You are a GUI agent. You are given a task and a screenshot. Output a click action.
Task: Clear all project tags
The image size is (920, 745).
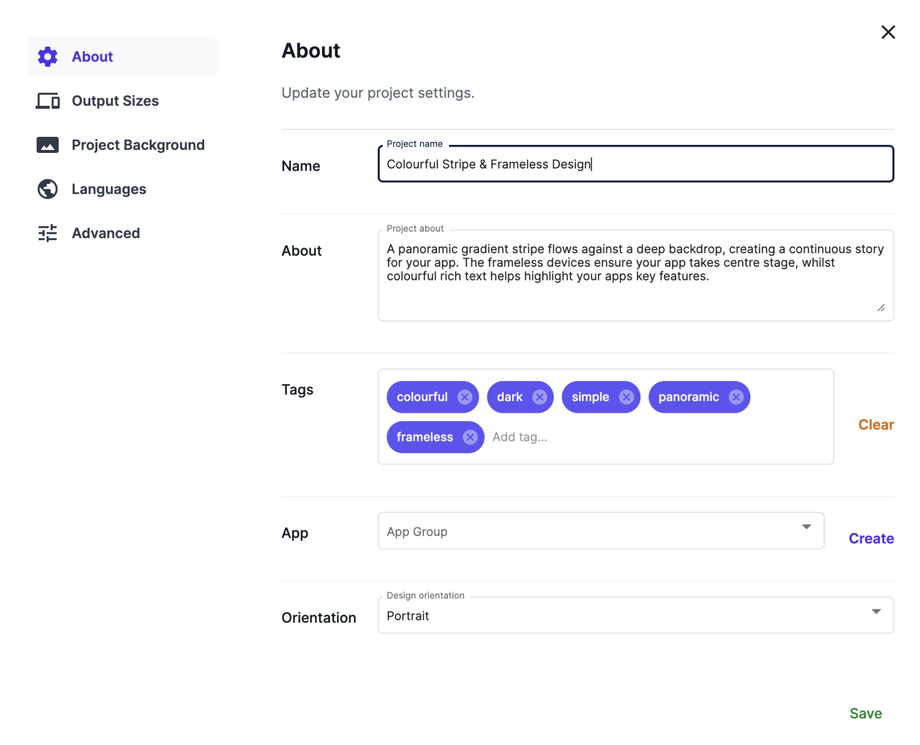click(876, 424)
